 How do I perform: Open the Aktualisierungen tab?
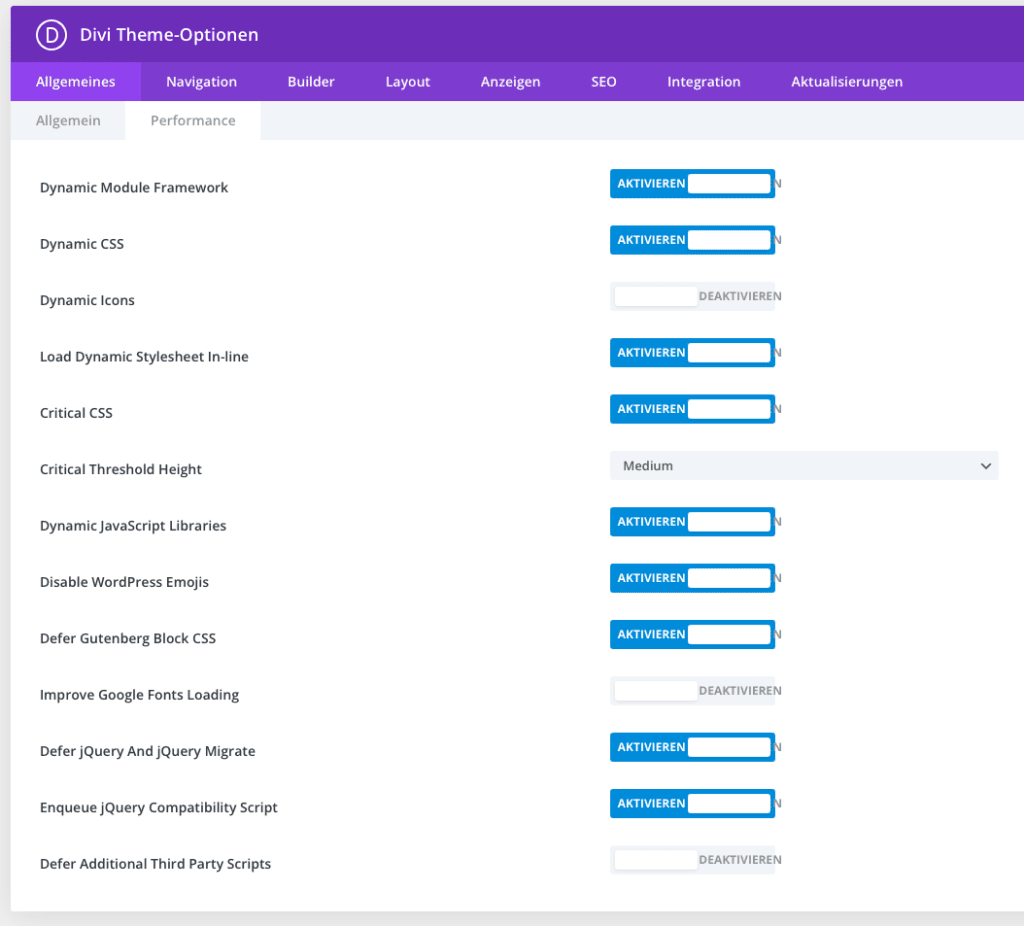click(x=846, y=81)
